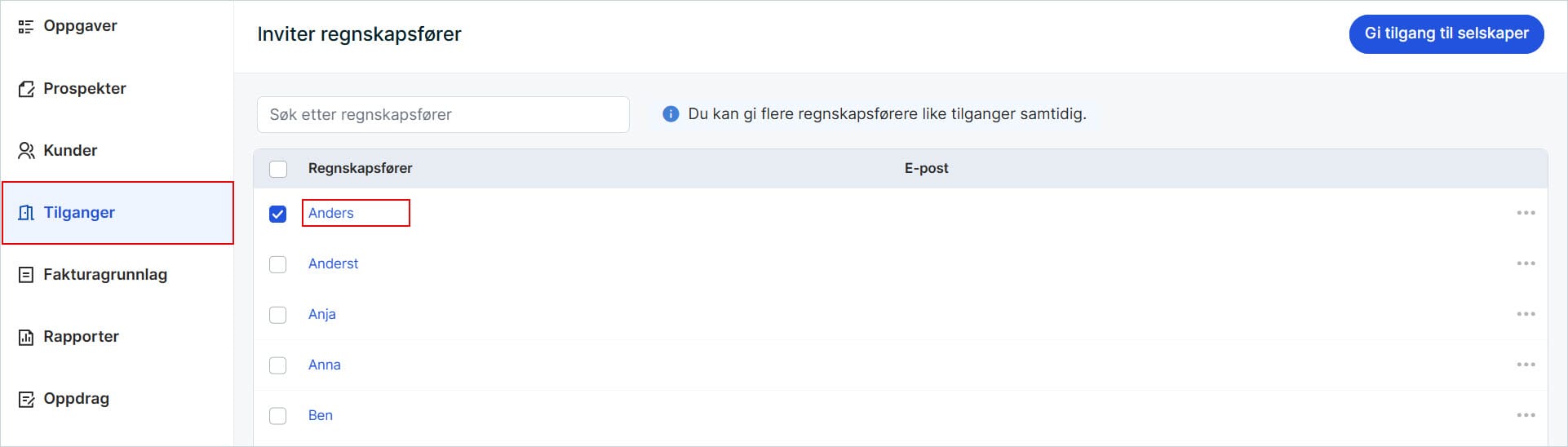
Task: Open the three-dot menu for Anna row
Action: 1526,365
